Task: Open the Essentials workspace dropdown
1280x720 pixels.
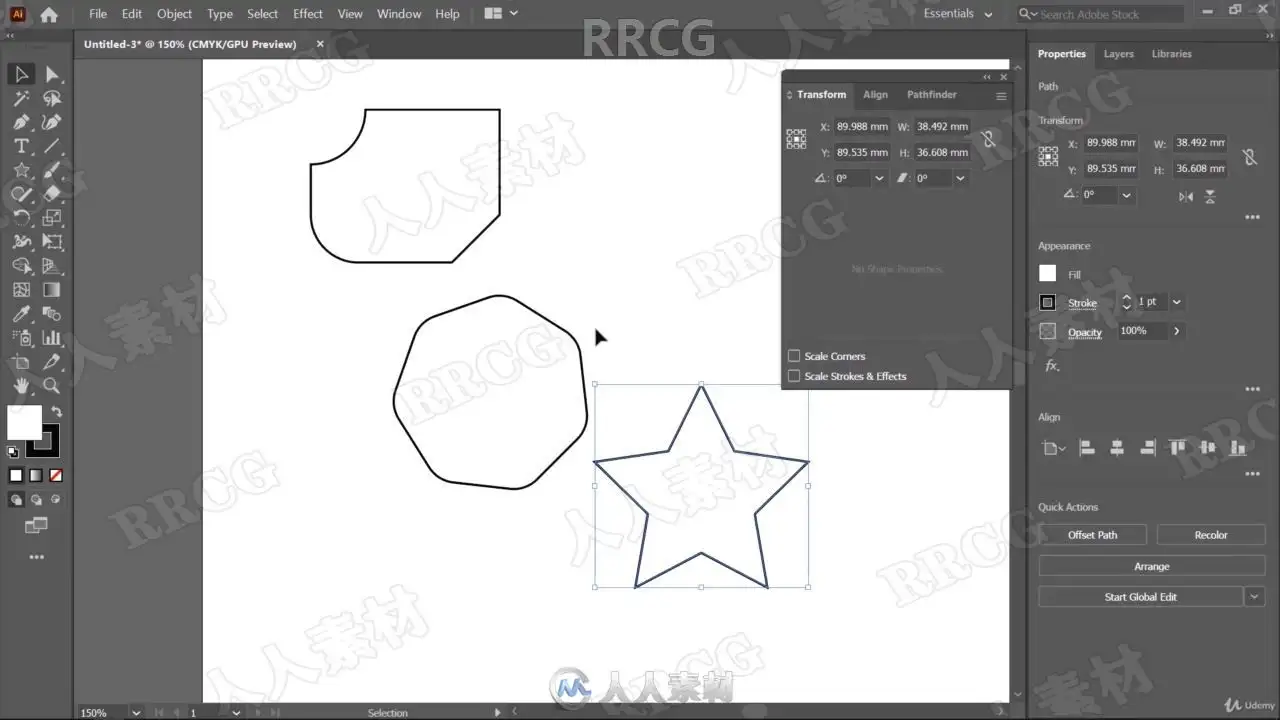Action: (x=958, y=14)
